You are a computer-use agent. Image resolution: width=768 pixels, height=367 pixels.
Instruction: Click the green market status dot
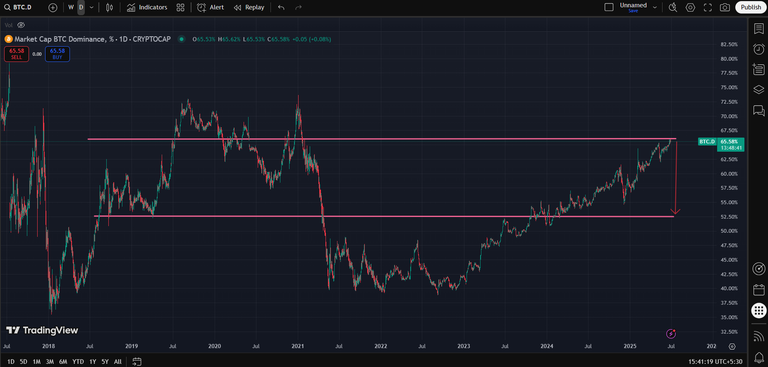182,39
